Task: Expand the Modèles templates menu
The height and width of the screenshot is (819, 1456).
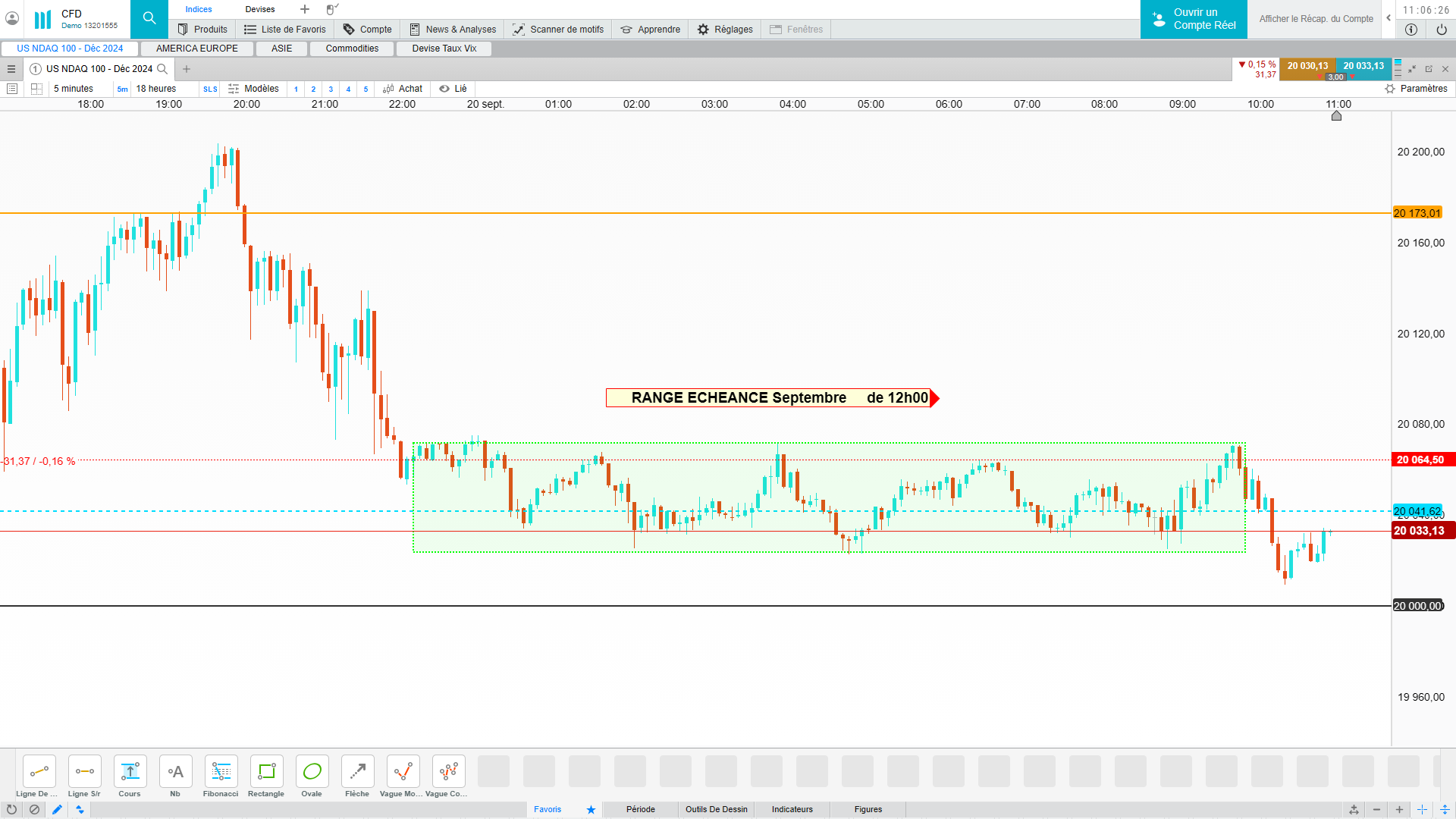Action: pos(254,89)
